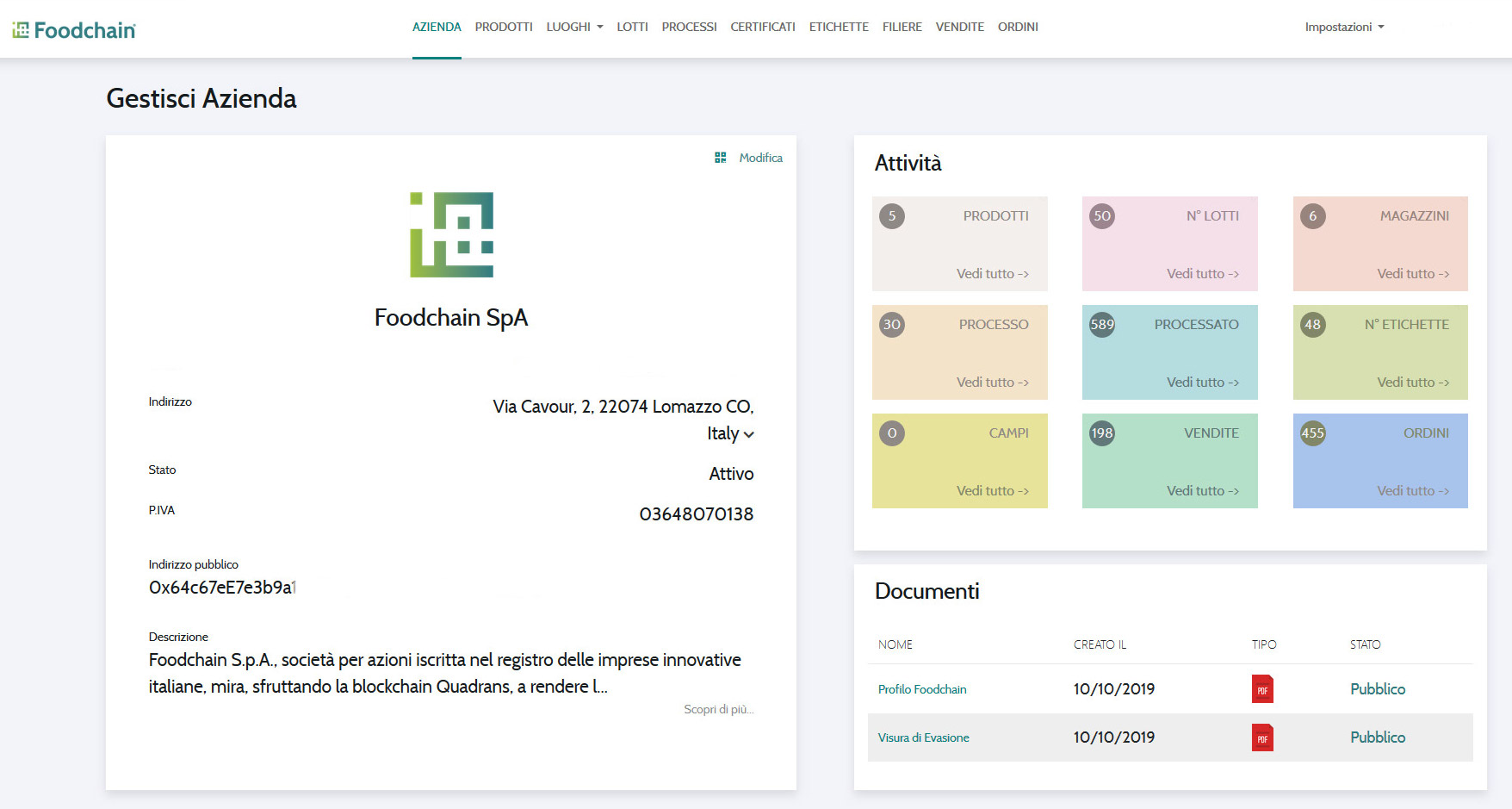Click the Foodchain SpA company name
This screenshot has height=809, width=1512.
point(451,318)
